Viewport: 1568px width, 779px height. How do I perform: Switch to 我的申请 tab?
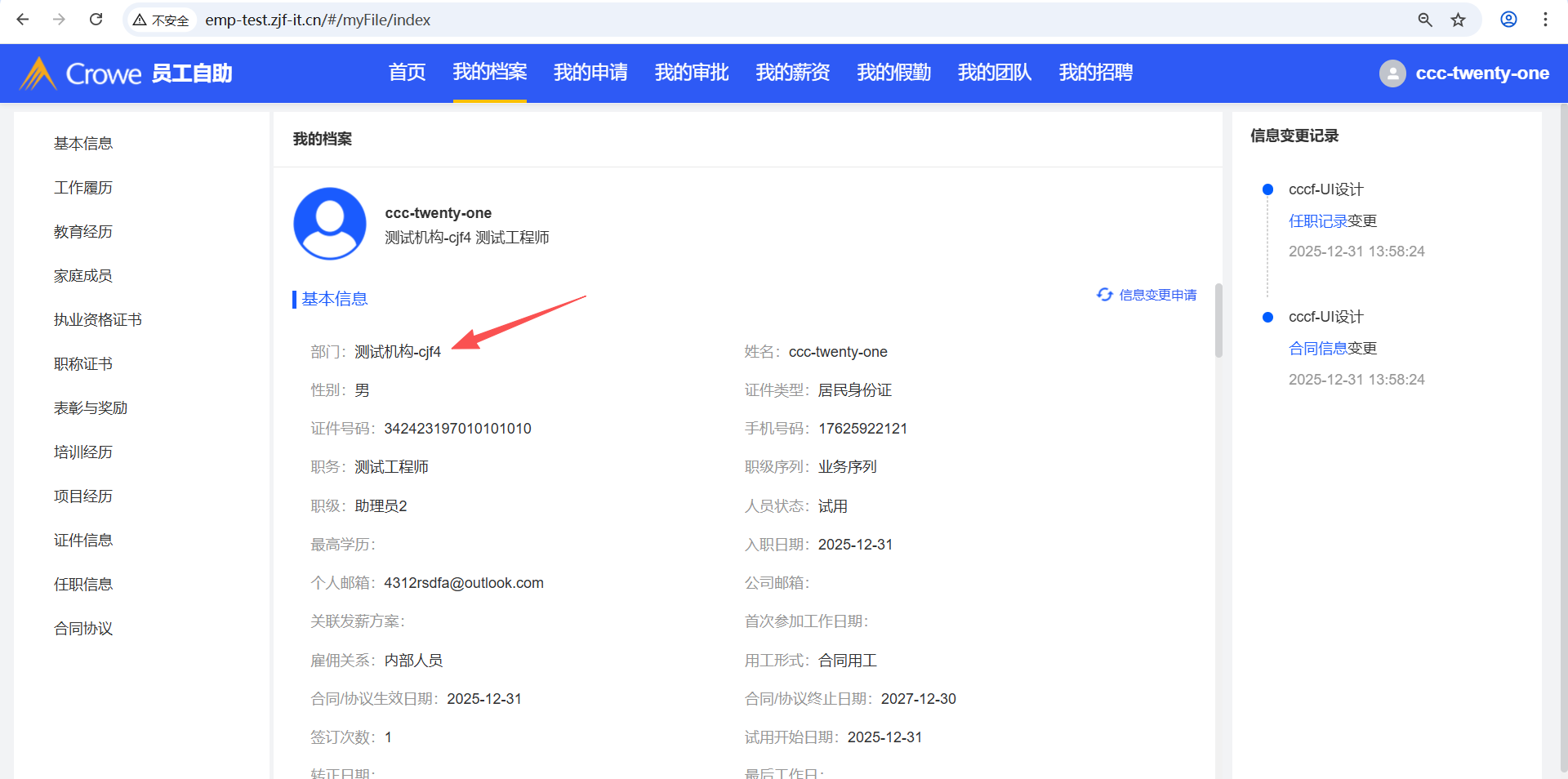(x=590, y=73)
